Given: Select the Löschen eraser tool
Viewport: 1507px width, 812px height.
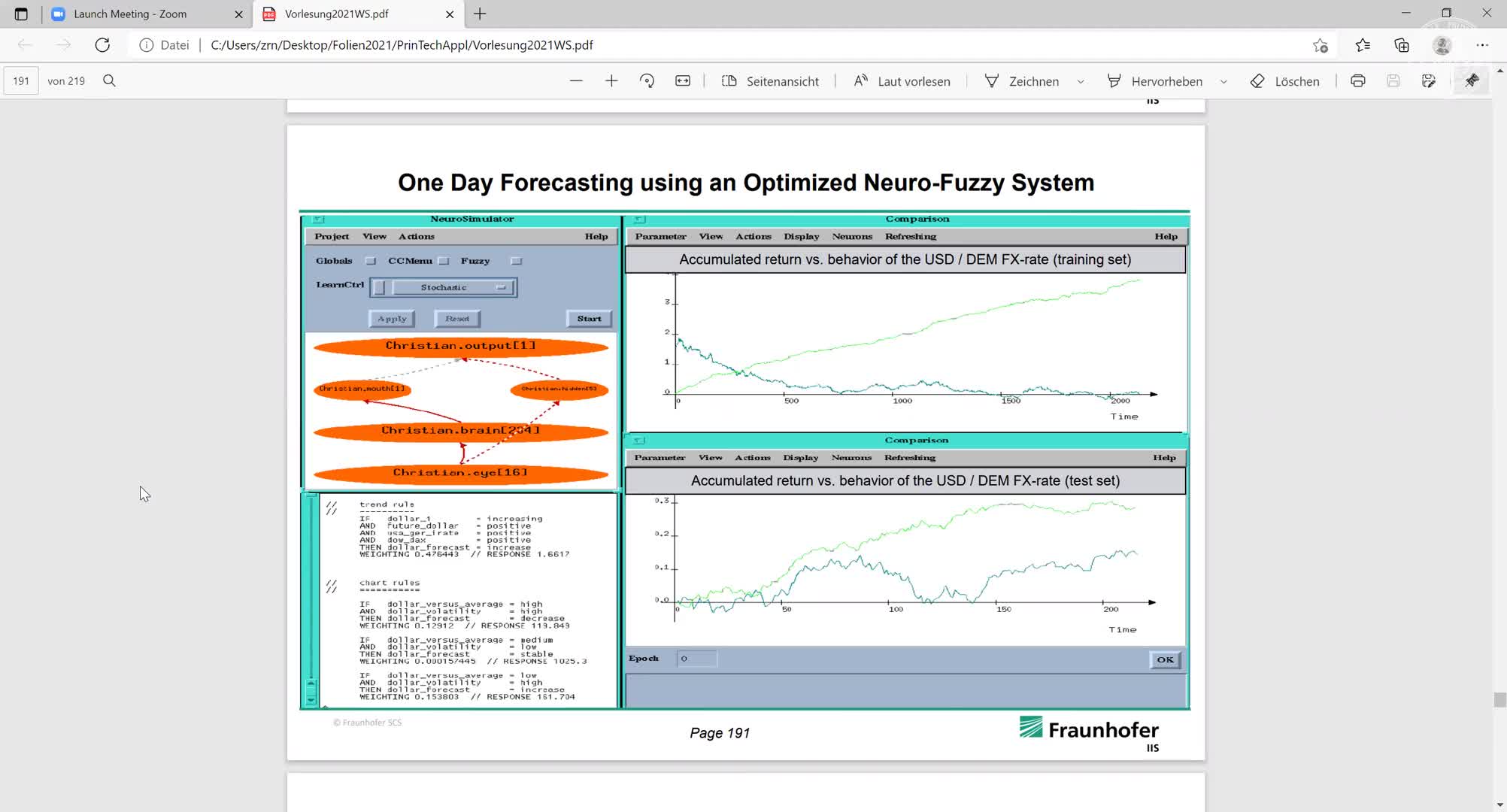Looking at the screenshot, I should coord(1284,81).
